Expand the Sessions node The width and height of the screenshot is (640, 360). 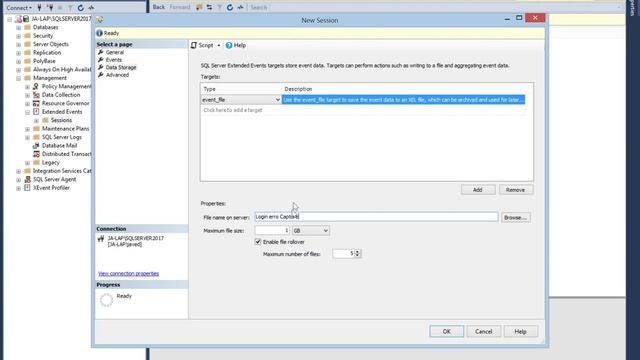[36, 121]
